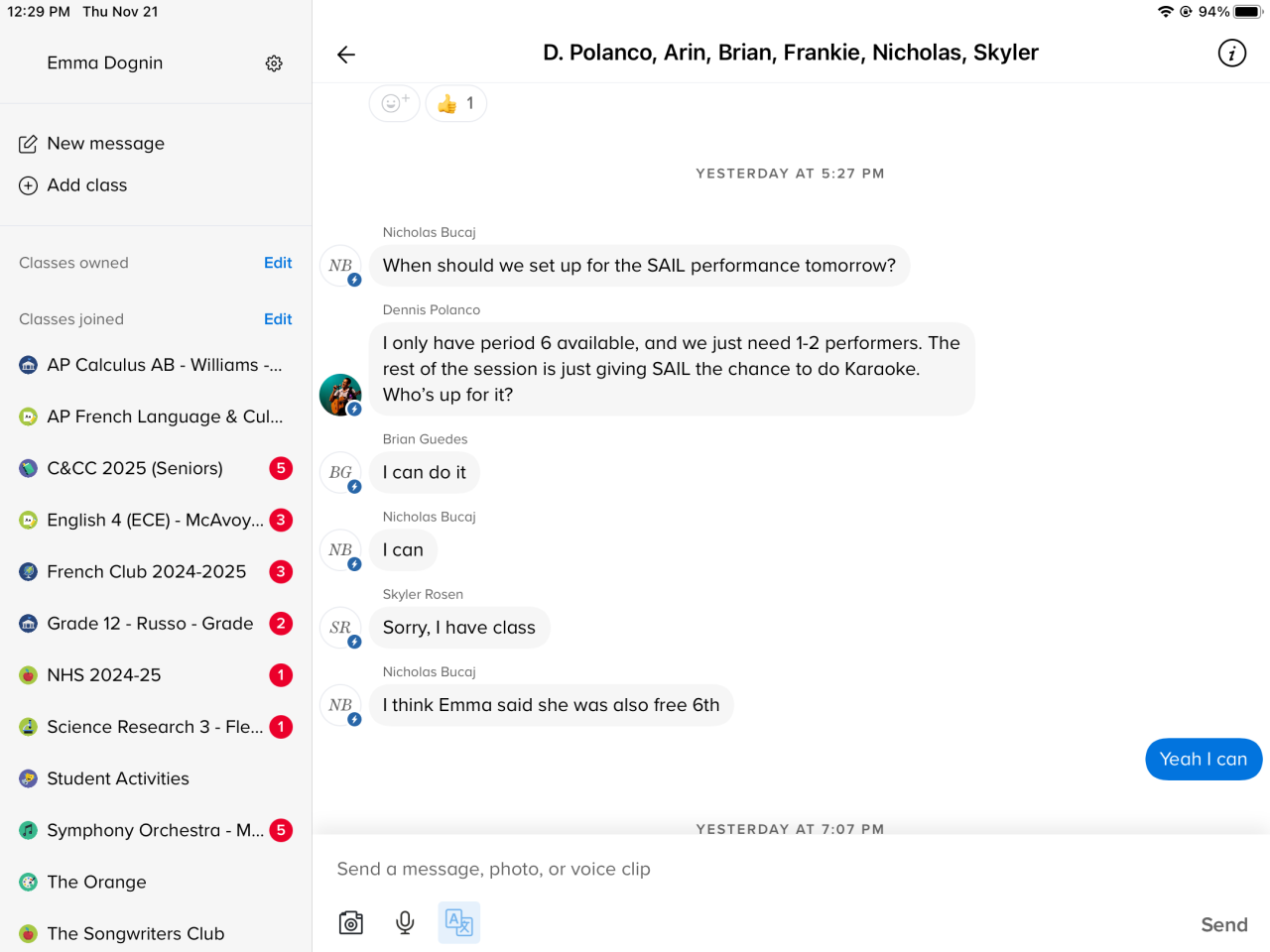Open conversation info icon

[1231, 54]
